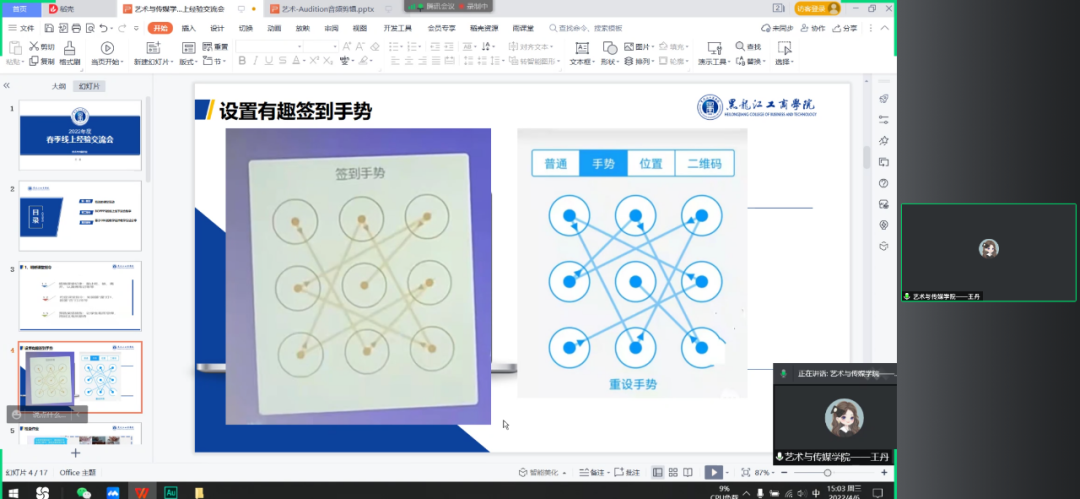This screenshot has width=1080, height=499.
Task: Open the Insert (插入) ribbon tab
Action: pos(189,28)
